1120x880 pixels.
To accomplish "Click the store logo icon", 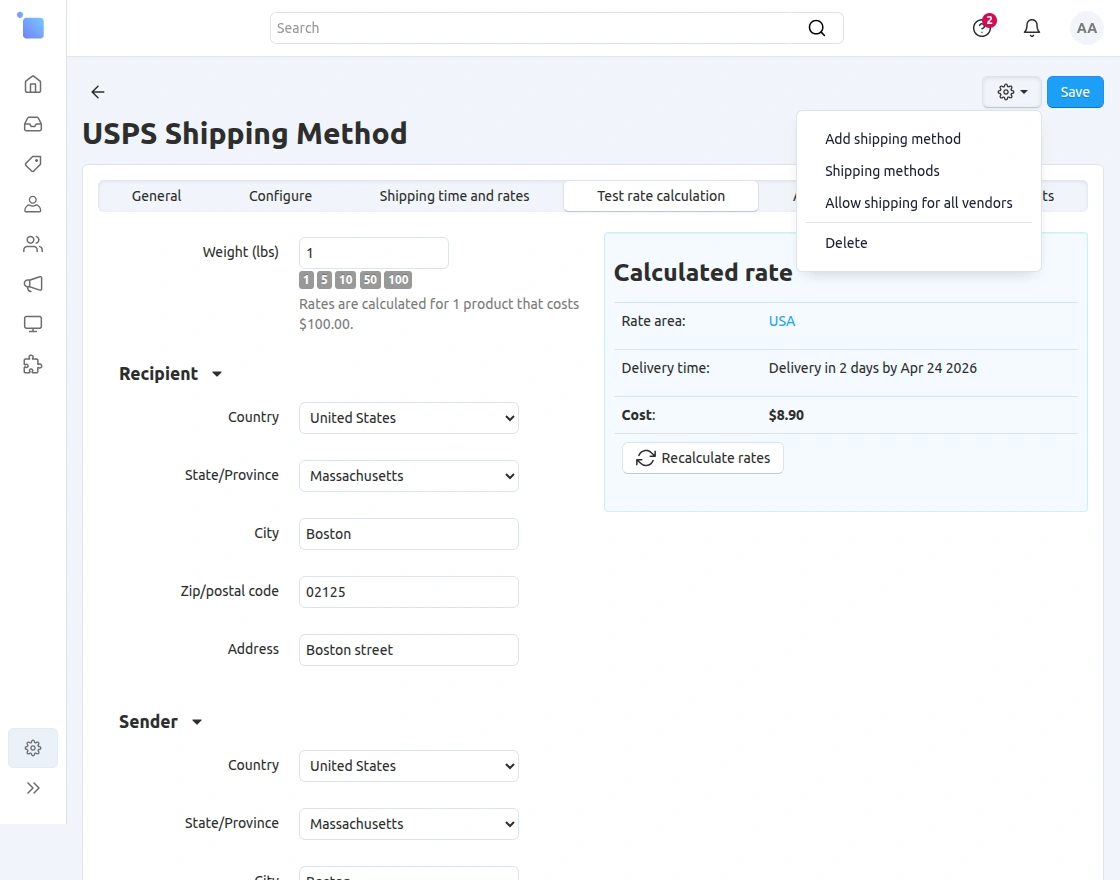I will tap(31, 26).
